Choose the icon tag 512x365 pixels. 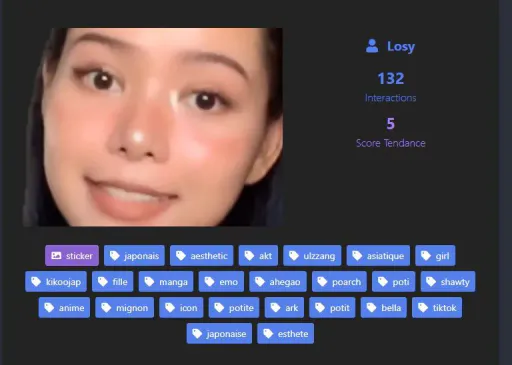[x=181, y=308]
